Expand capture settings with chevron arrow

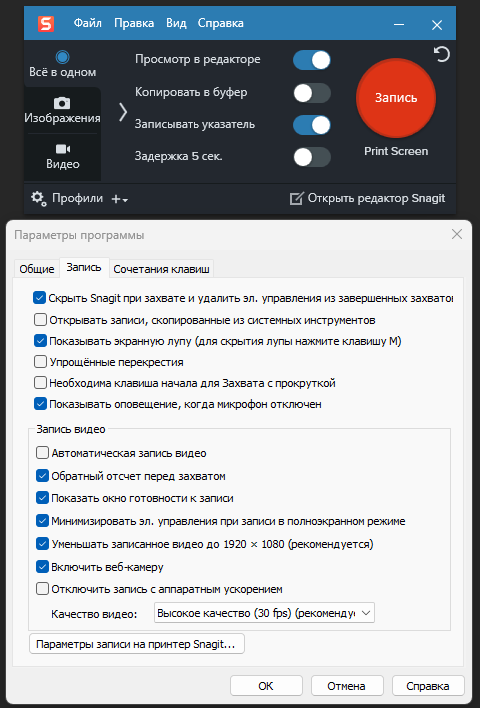tap(123, 112)
